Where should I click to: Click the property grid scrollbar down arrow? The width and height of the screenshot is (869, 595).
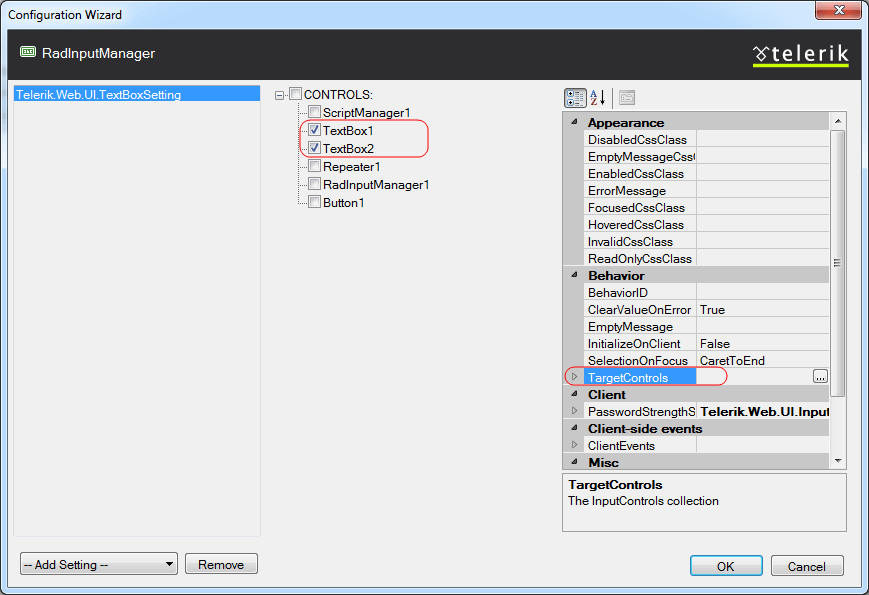838,461
